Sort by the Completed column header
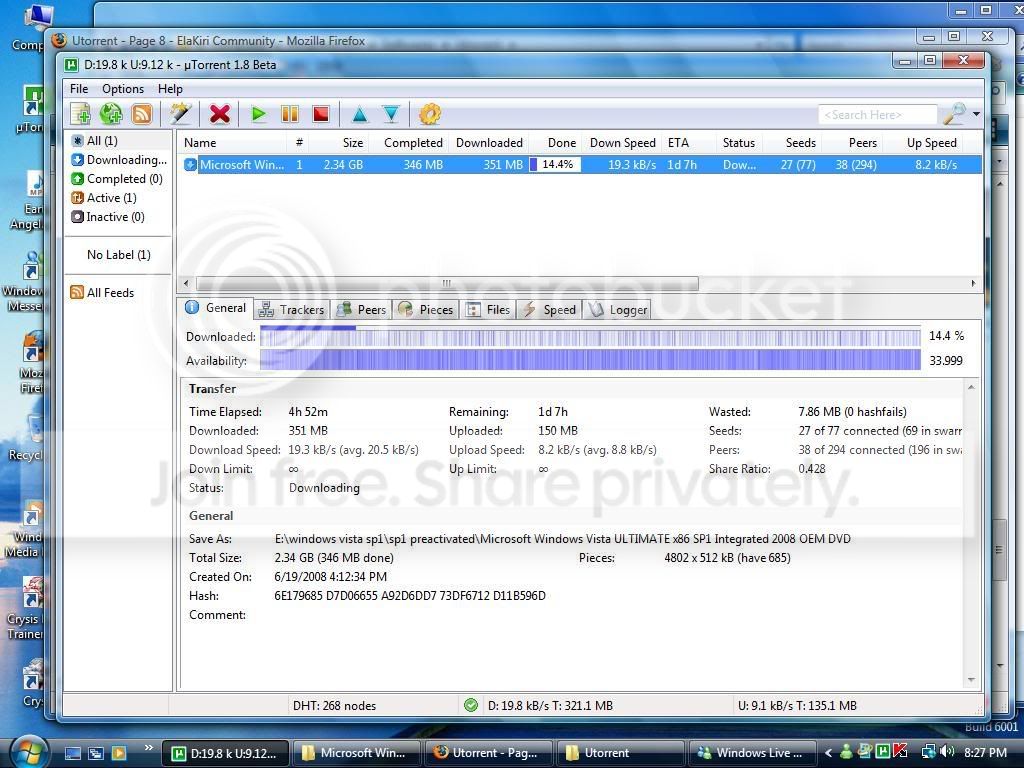The image size is (1024, 768). 408,142
